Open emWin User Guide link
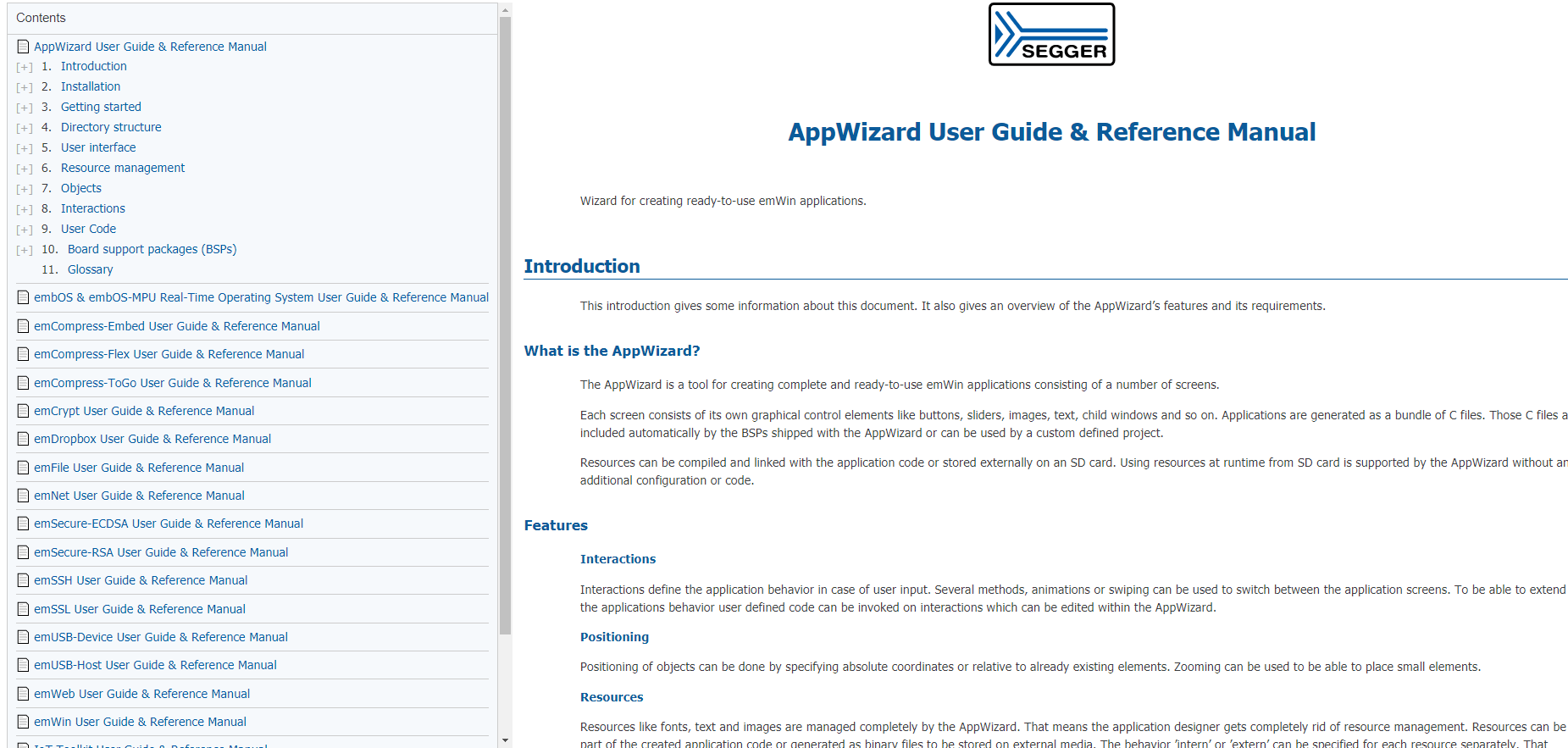 (140, 722)
